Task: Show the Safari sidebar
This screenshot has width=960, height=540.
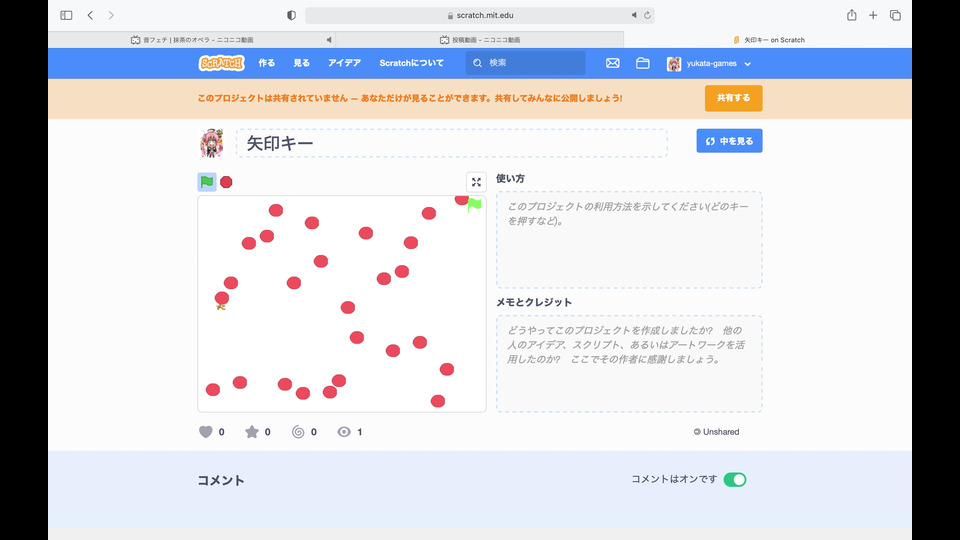Action: [x=66, y=15]
